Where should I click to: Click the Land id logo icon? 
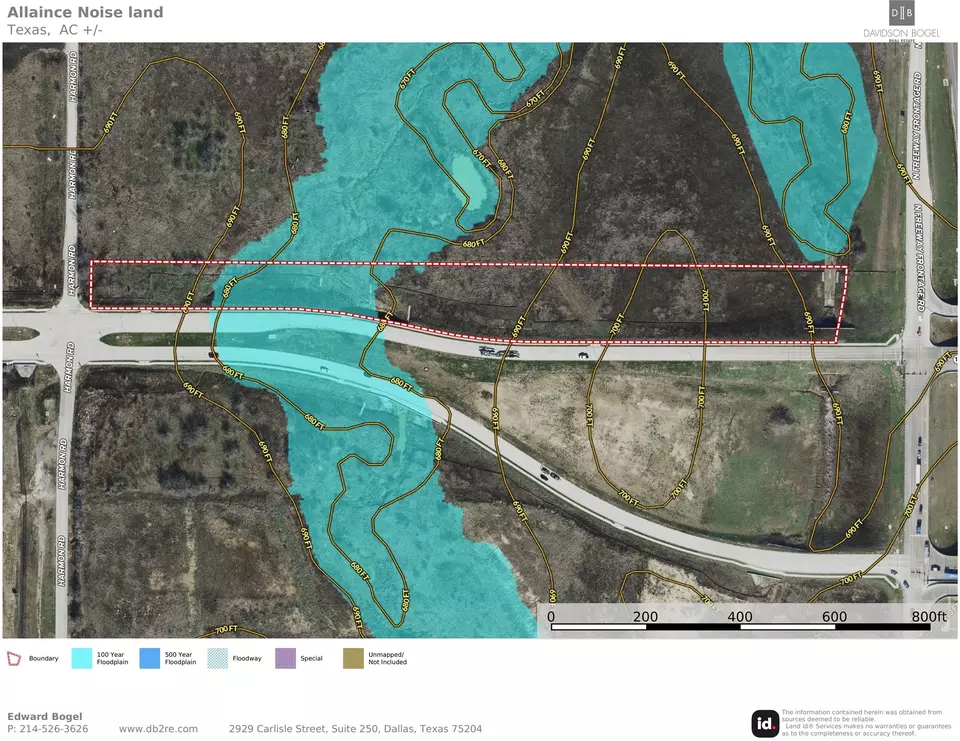coord(765,723)
